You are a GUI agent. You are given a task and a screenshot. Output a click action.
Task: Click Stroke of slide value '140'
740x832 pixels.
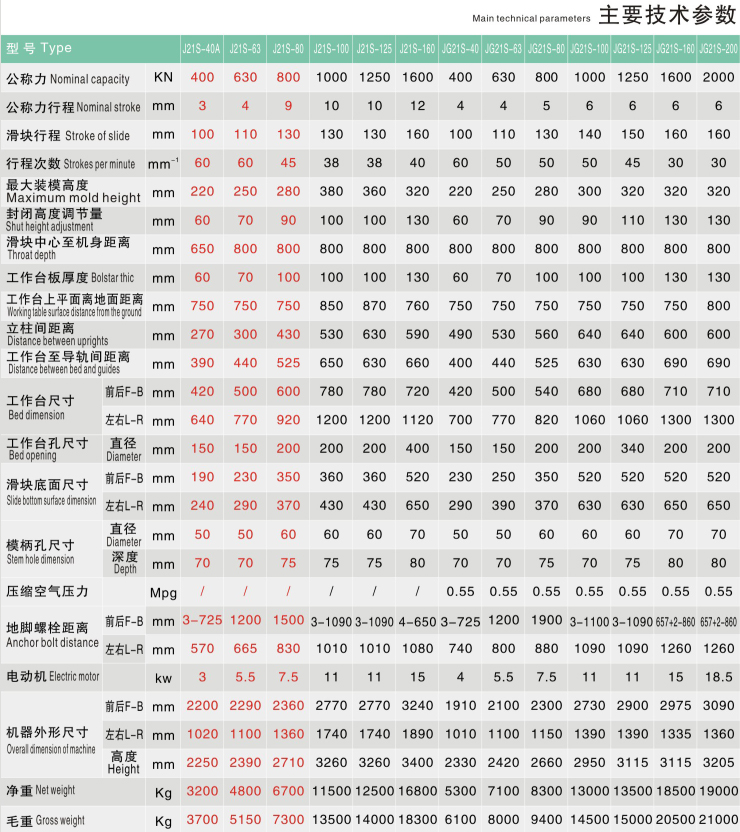(x=589, y=135)
